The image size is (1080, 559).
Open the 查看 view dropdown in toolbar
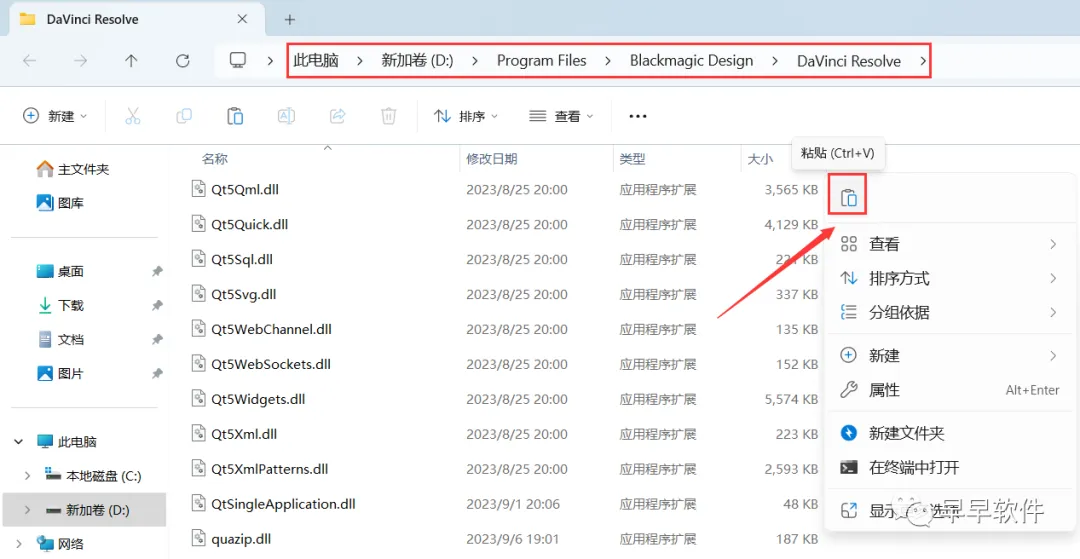561,116
